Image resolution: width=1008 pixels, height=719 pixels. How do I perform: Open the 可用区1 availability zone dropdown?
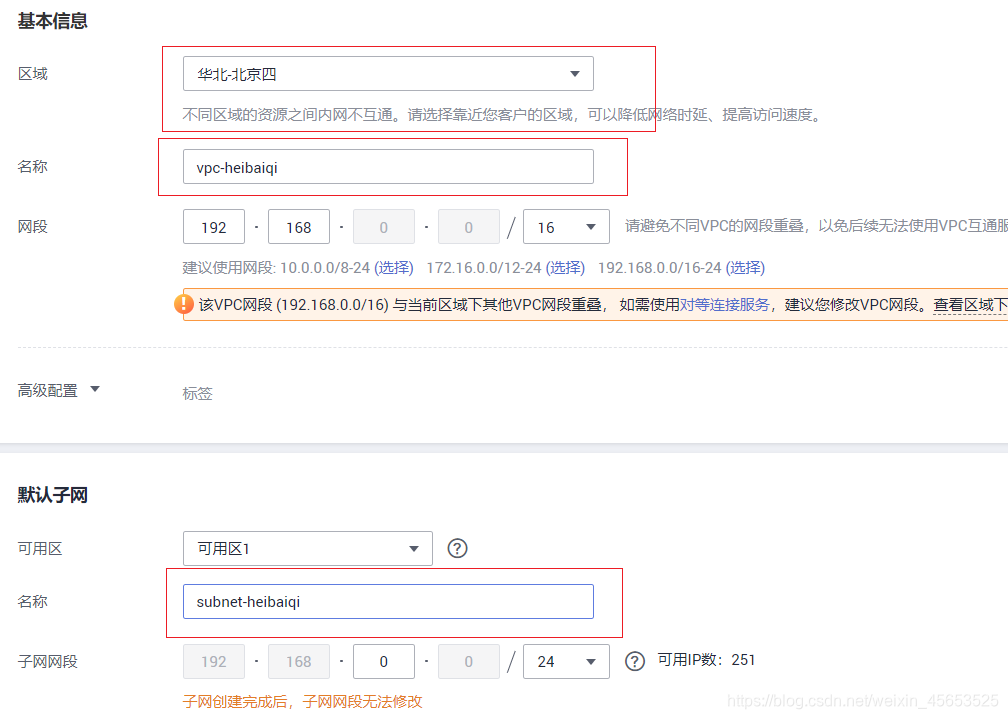(307, 548)
